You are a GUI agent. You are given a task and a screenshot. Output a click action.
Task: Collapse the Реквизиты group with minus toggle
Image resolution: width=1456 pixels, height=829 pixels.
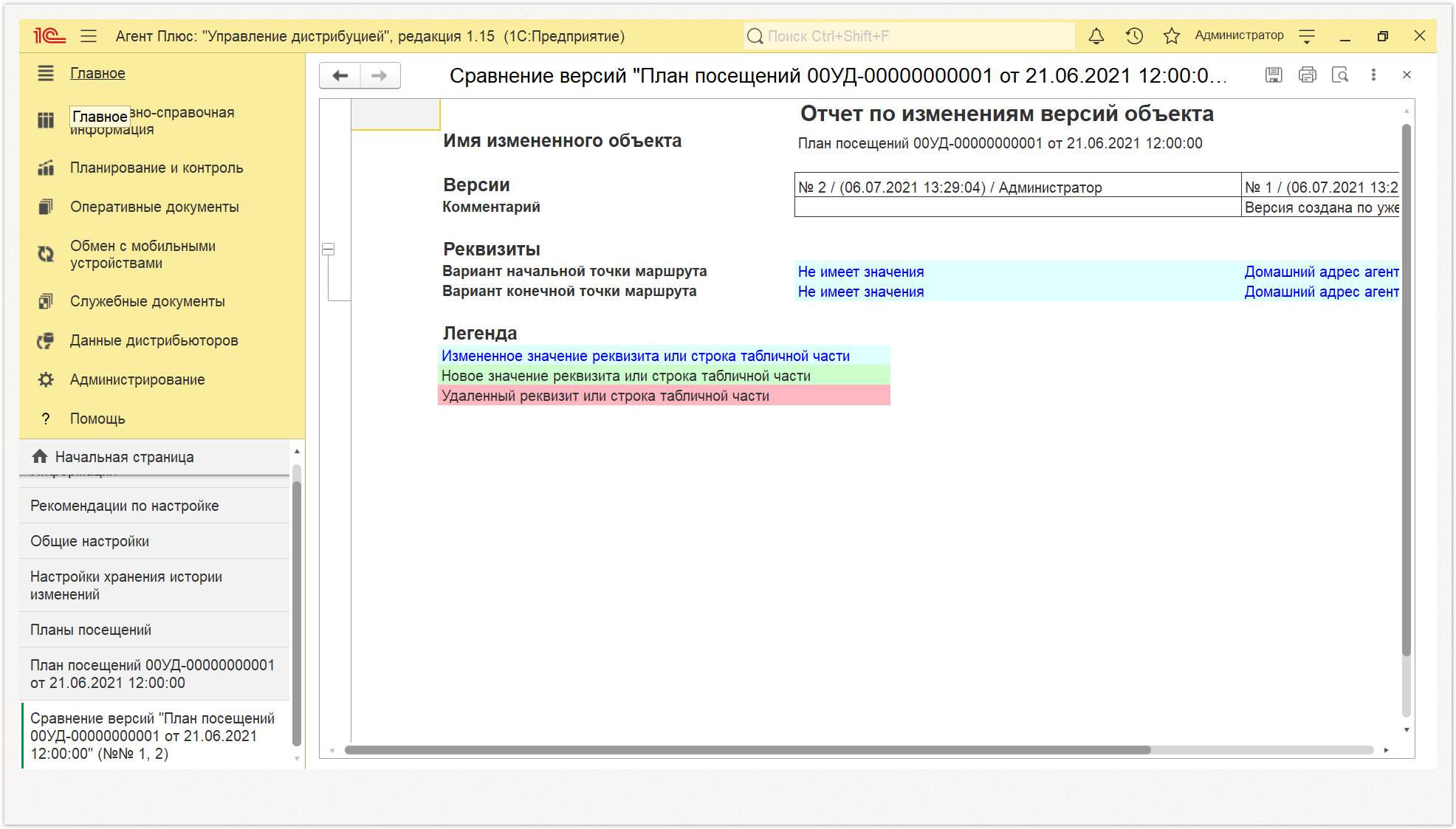tap(329, 250)
